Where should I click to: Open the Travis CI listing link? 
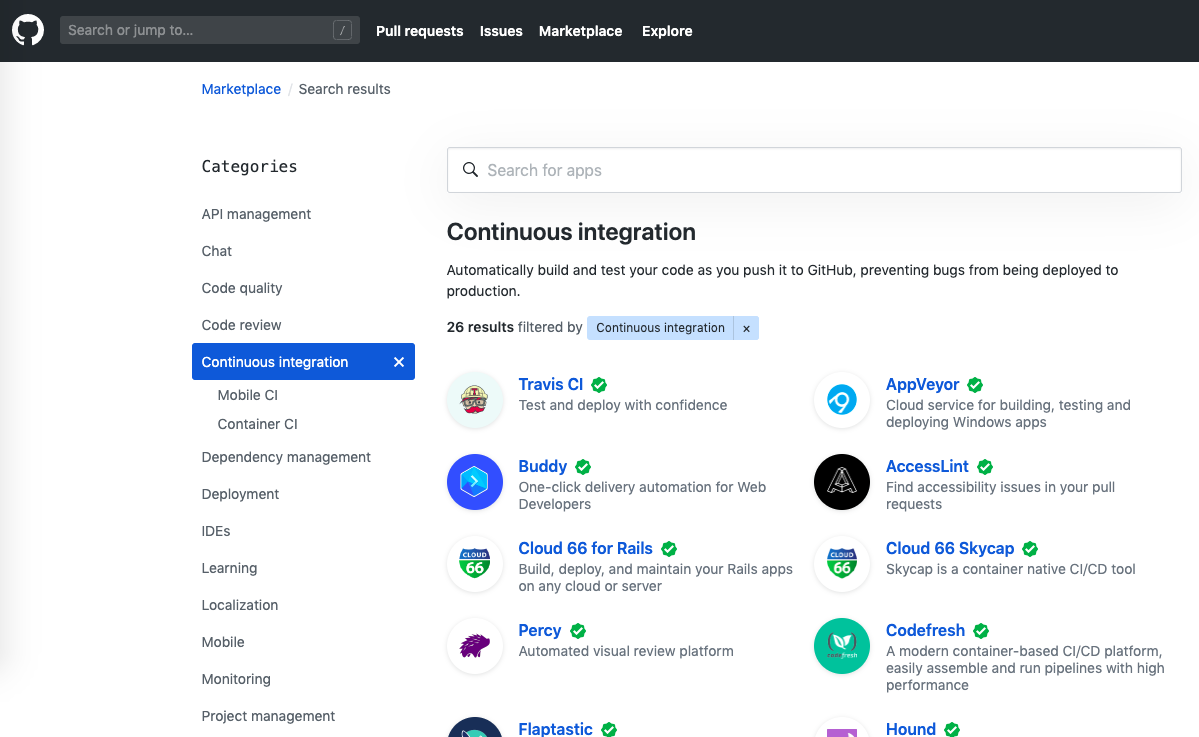551,385
